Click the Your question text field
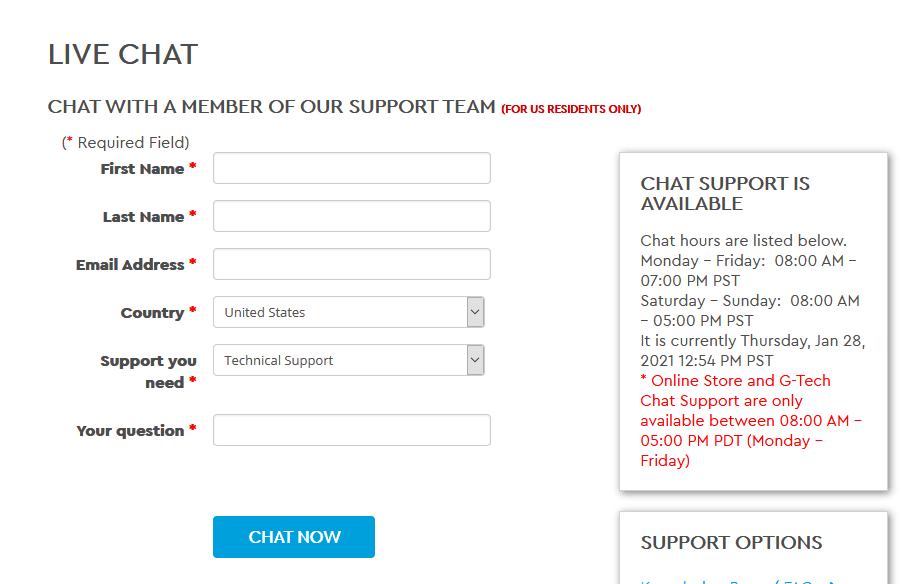Screen dimensions: 918x584 (351, 430)
